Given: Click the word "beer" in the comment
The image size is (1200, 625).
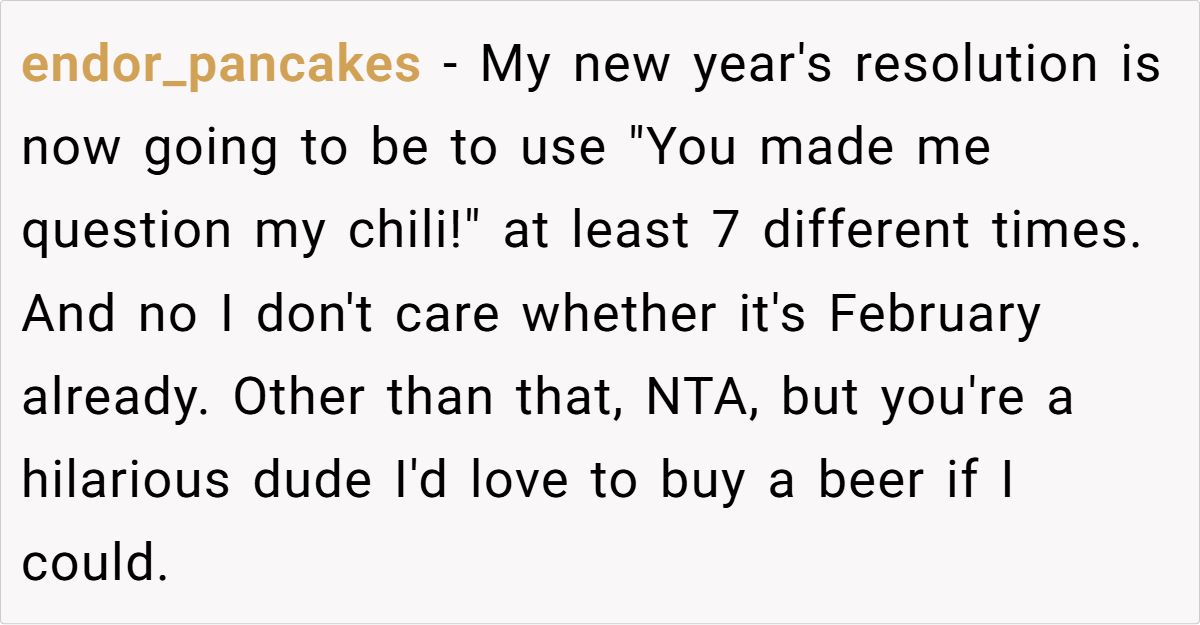Looking at the screenshot, I should coord(851,481).
